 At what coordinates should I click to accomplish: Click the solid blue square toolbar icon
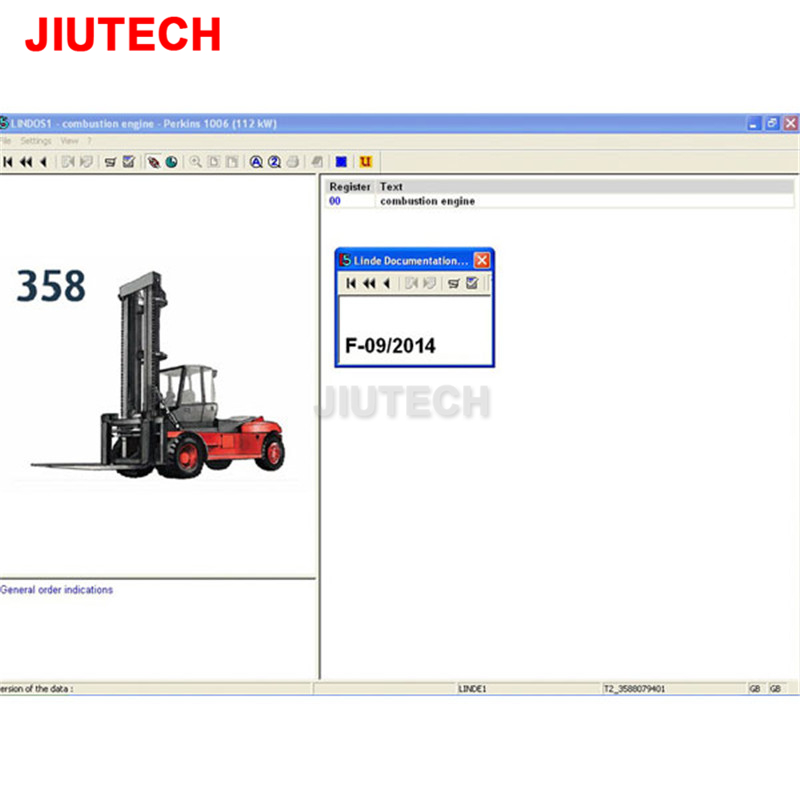pos(341,162)
